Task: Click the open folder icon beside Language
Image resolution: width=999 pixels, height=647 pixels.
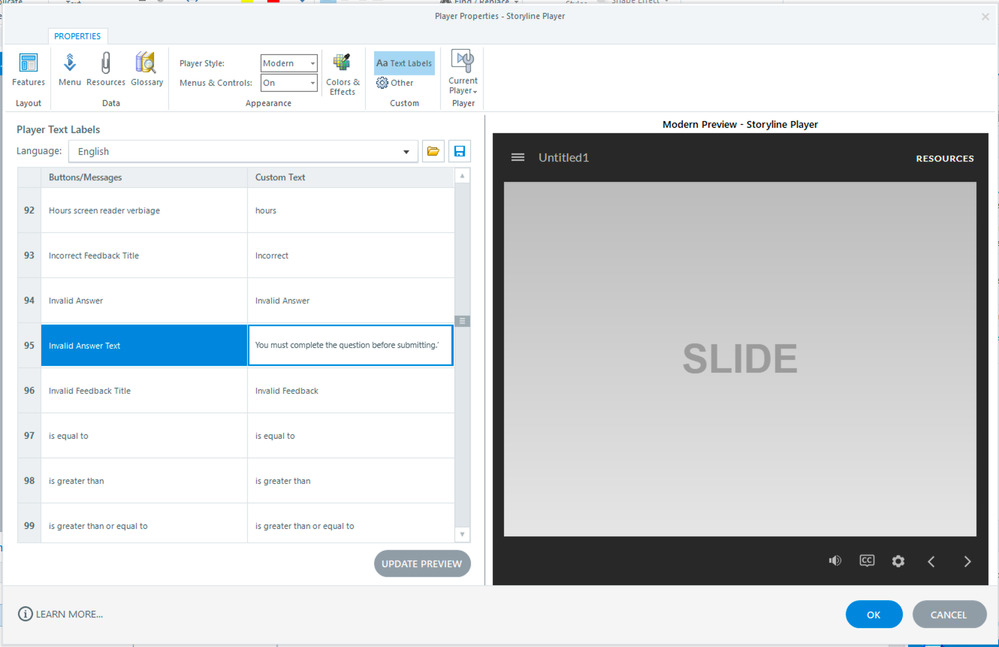Action: pyautogui.click(x=433, y=152)
